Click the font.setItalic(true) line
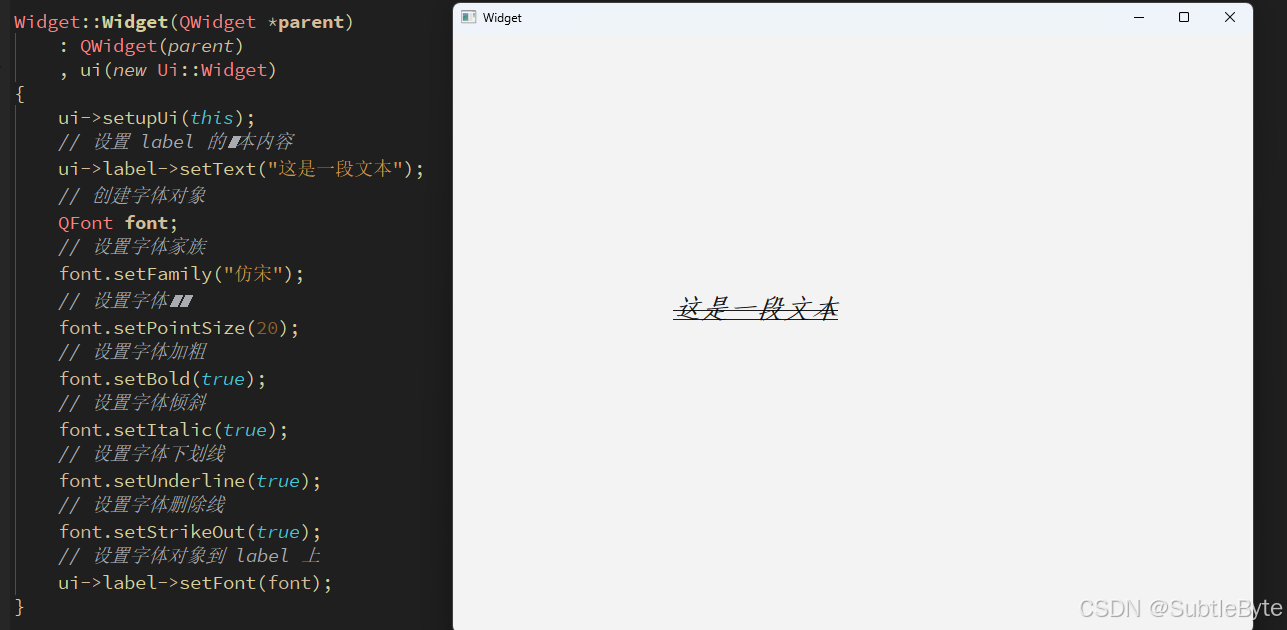Viewport: 1287px width, 630px height. [x=173, y=430]
